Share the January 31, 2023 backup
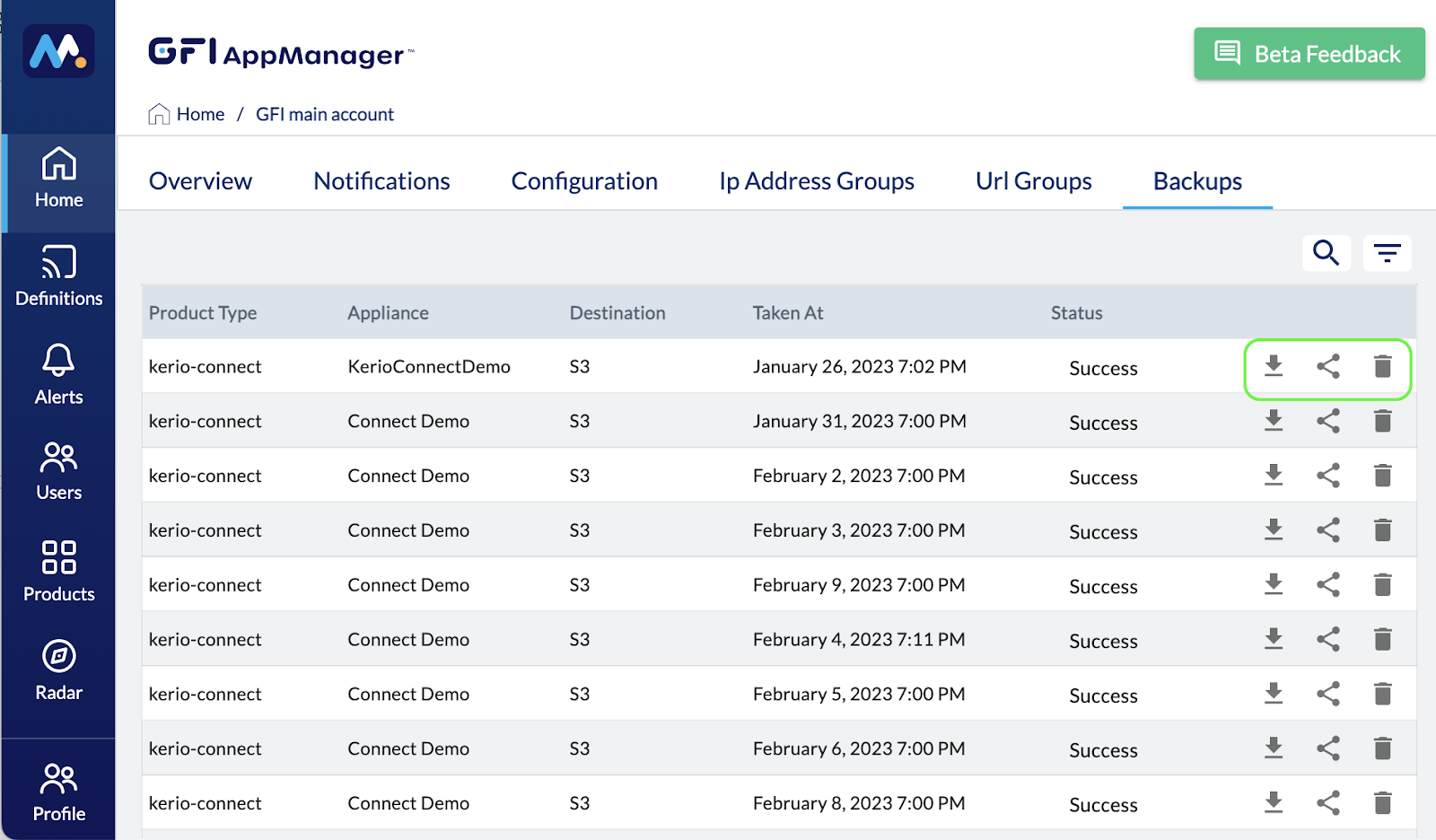This screenshot has height=840, width=1436. [1328, 421]
